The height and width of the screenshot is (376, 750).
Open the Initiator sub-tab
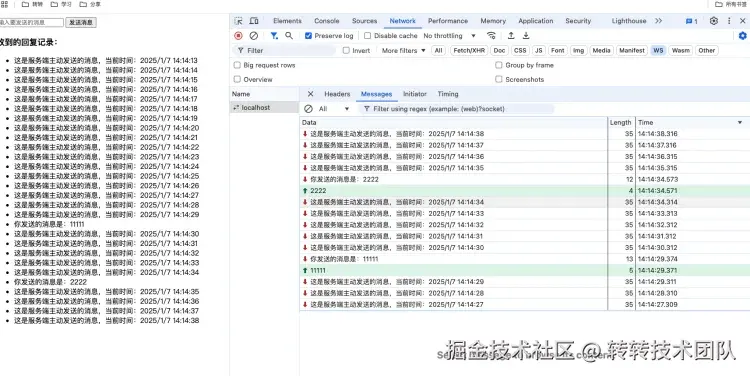[415, 94]
